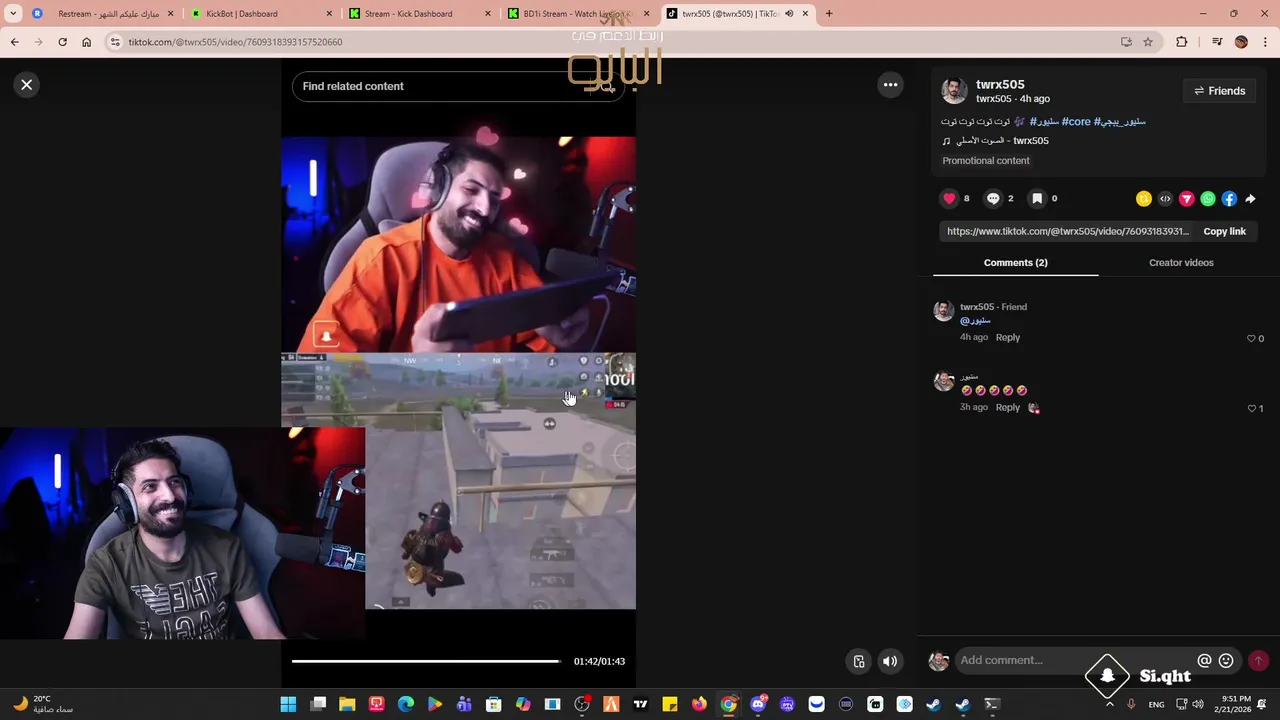1280x720 pixels.
Task: Open File Explorer from the taskbar
Action: click(347, 705)
